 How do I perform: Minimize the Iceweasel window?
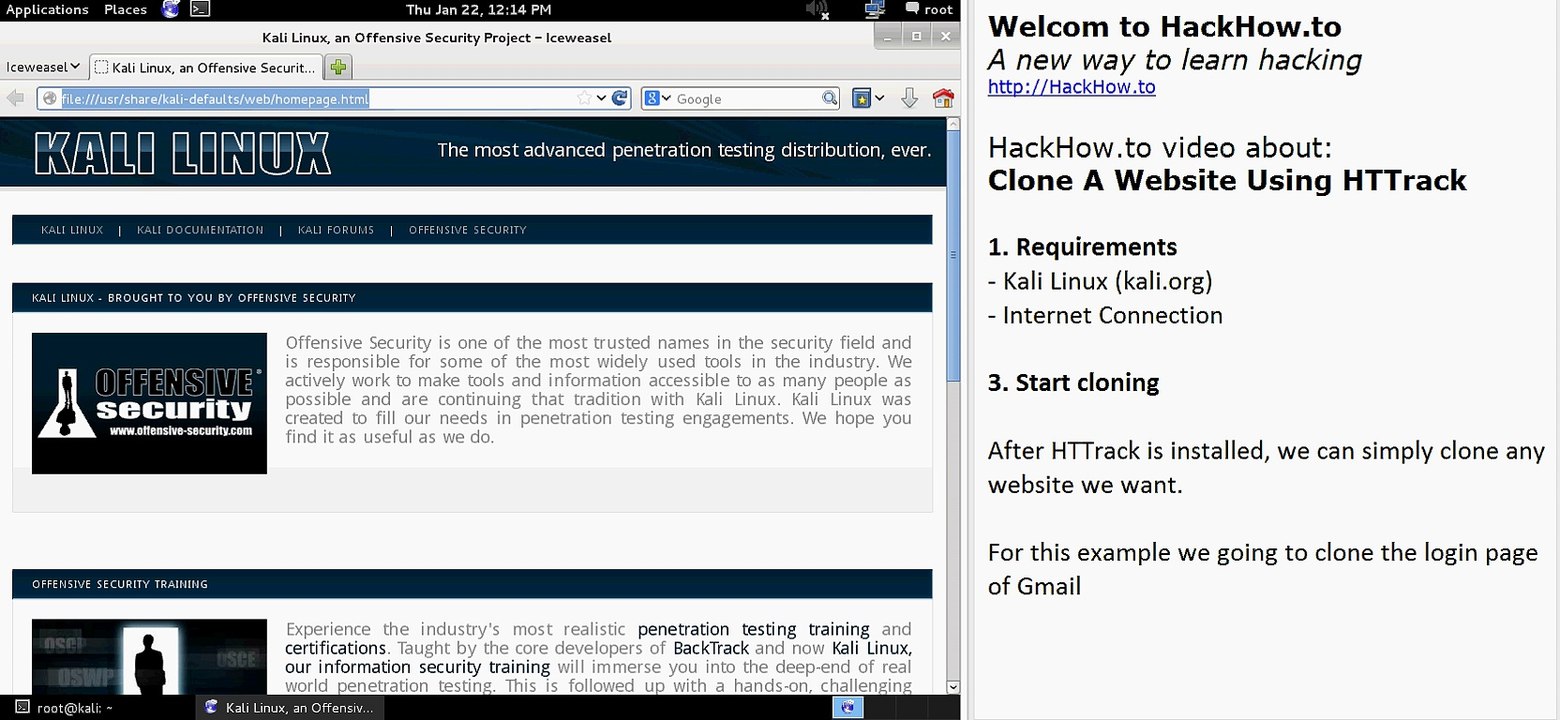[x=887, y=36]
